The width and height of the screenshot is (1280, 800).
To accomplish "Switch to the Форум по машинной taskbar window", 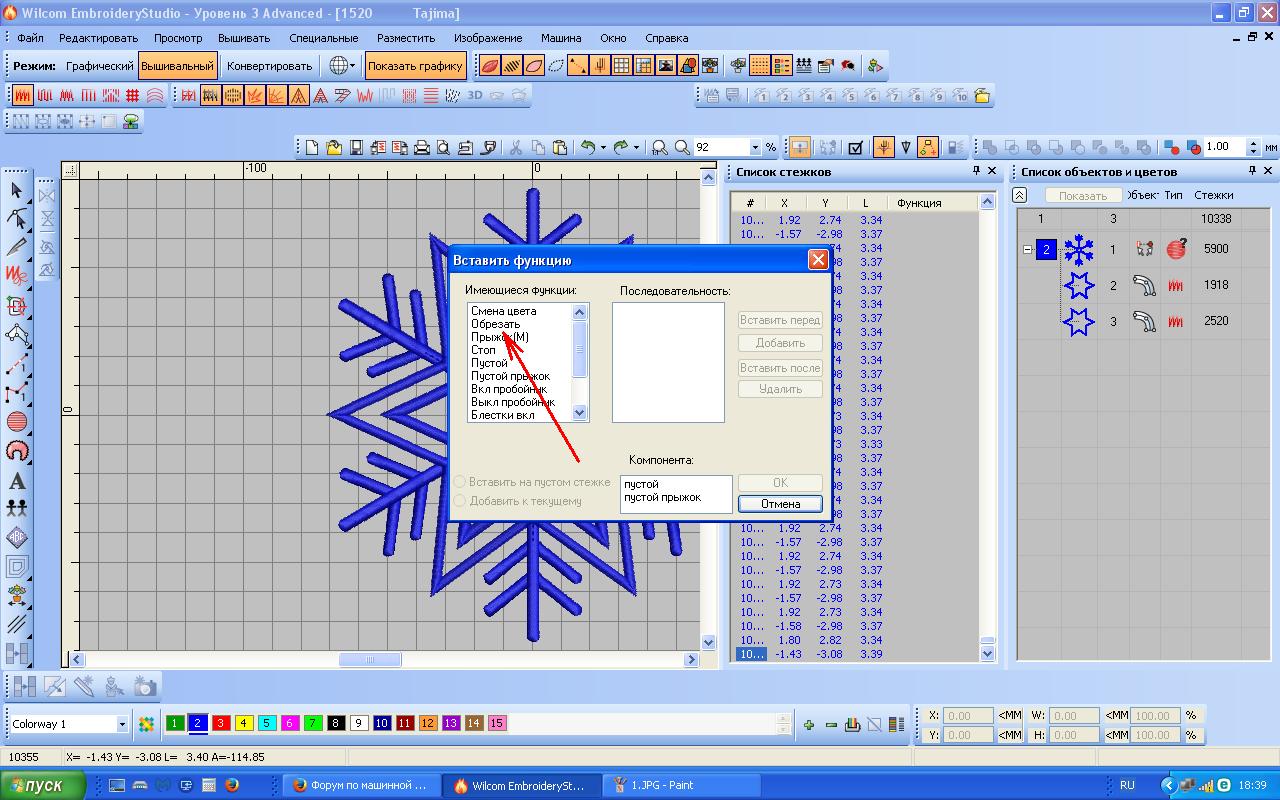I will pyautogui.click(x=360, y=785).
